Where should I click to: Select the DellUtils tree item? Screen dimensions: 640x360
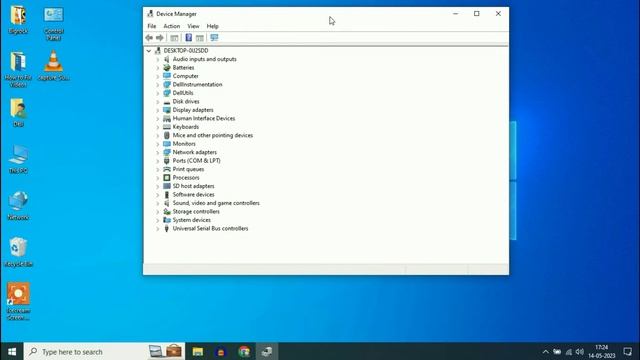point(183,93)
